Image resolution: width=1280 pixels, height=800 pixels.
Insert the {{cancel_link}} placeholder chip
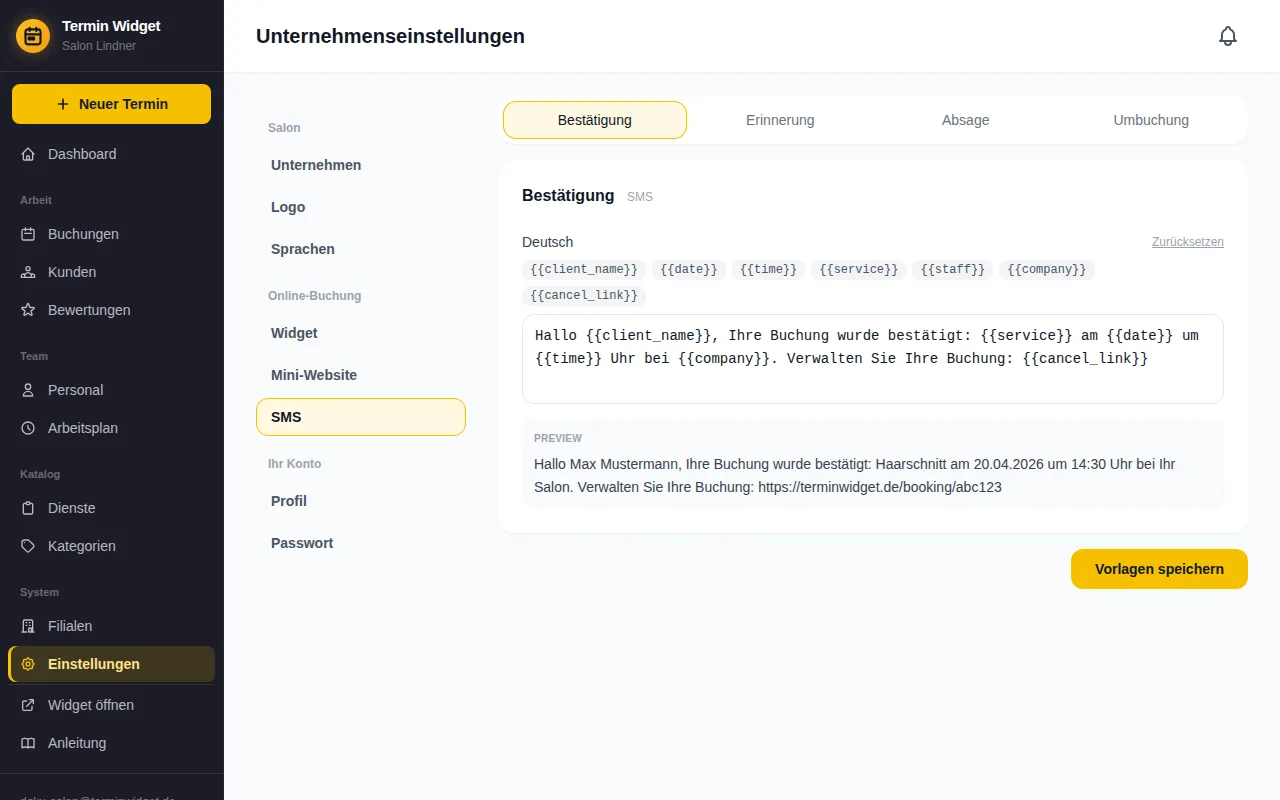click(x=584, y=296)
